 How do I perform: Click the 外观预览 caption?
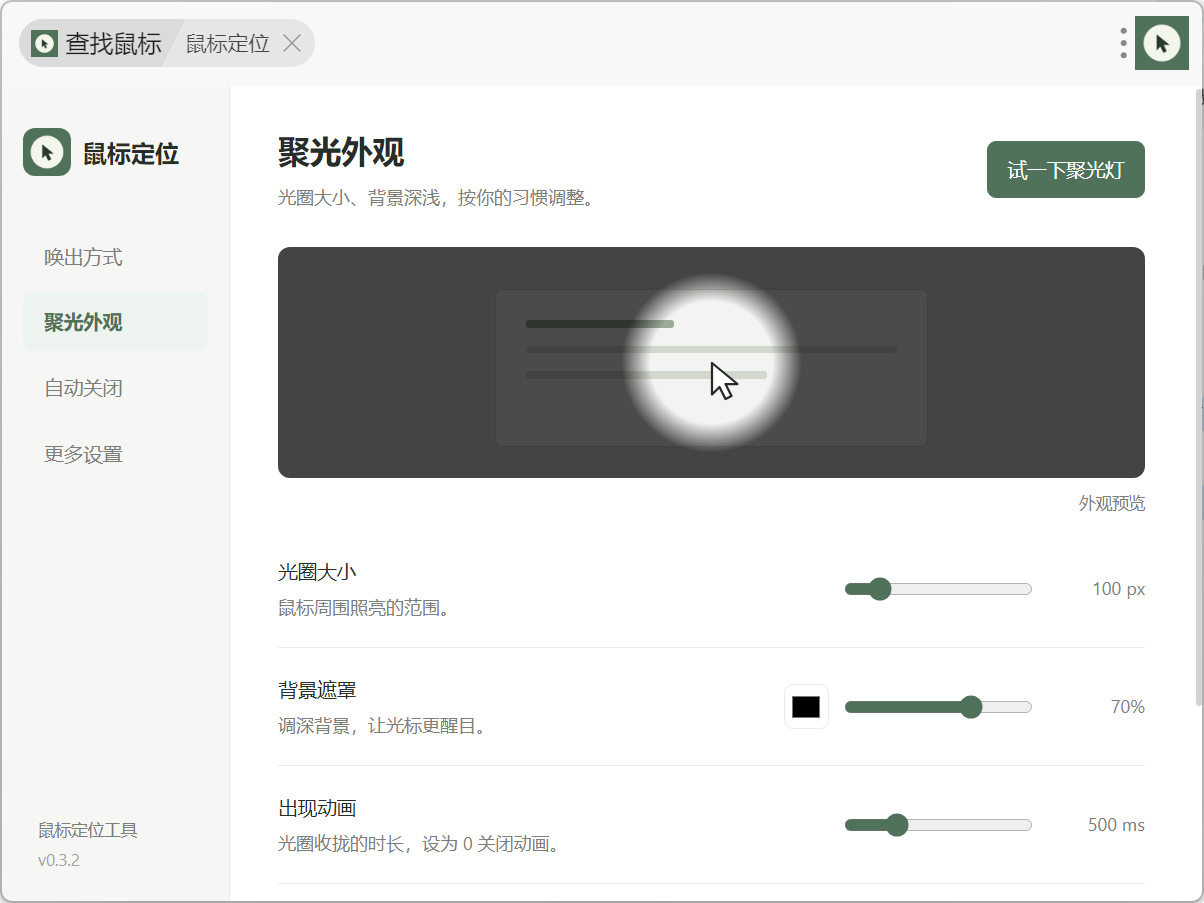[x=1112, y=503]
